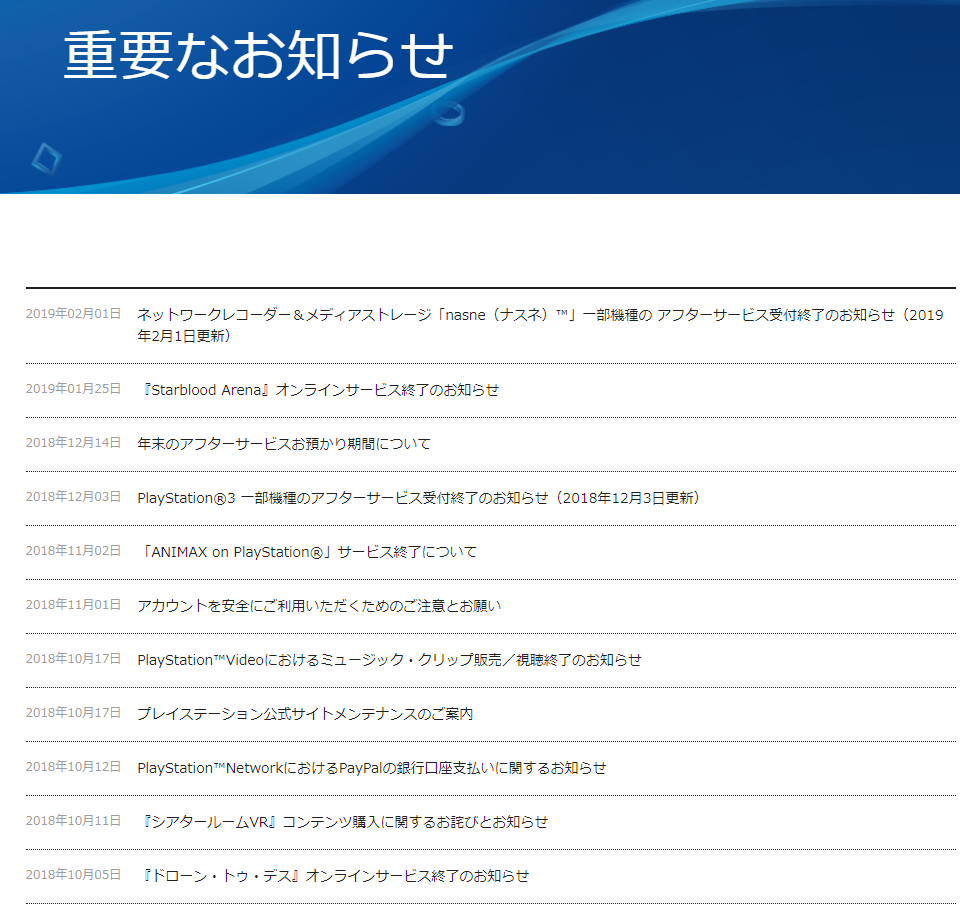The height and width of the screenshot is (905, 960).
Task: Click the 2018年11月01日 date label
Action: click(x=73, y=605)
